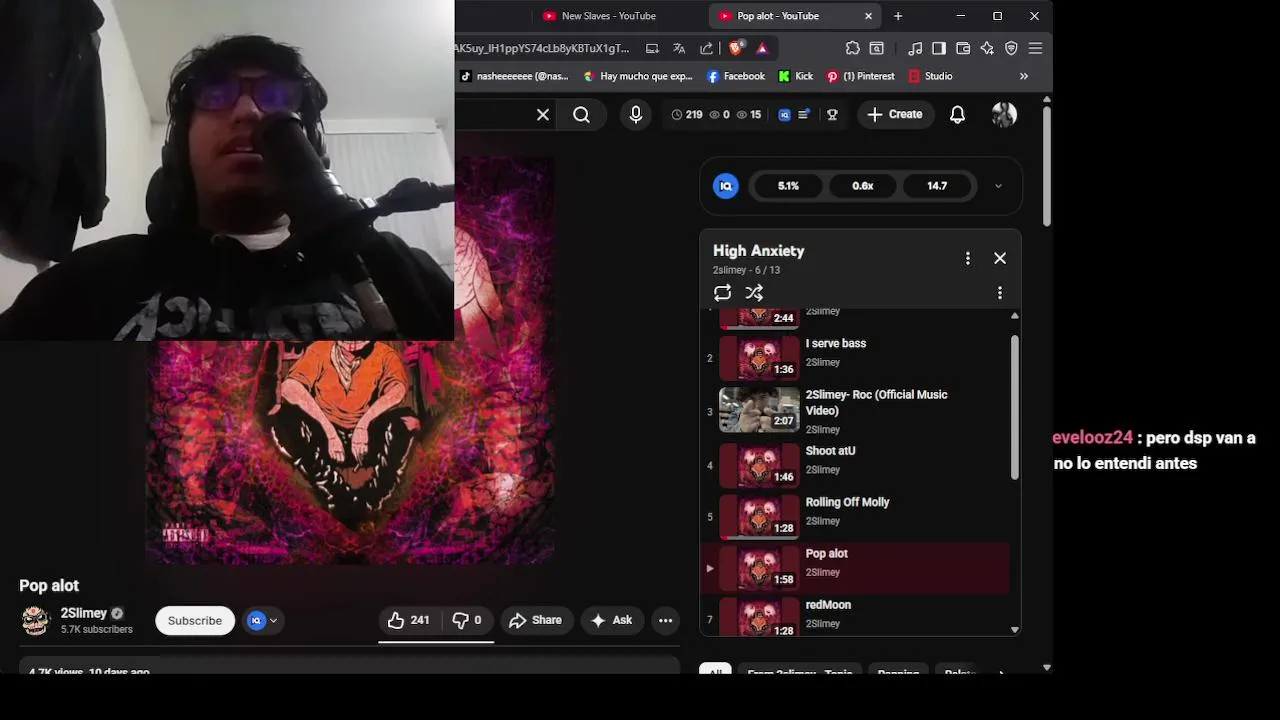Open the browser hamburger menu
The width and height of the screenshot is (1280, 720).
(1036, 48)
